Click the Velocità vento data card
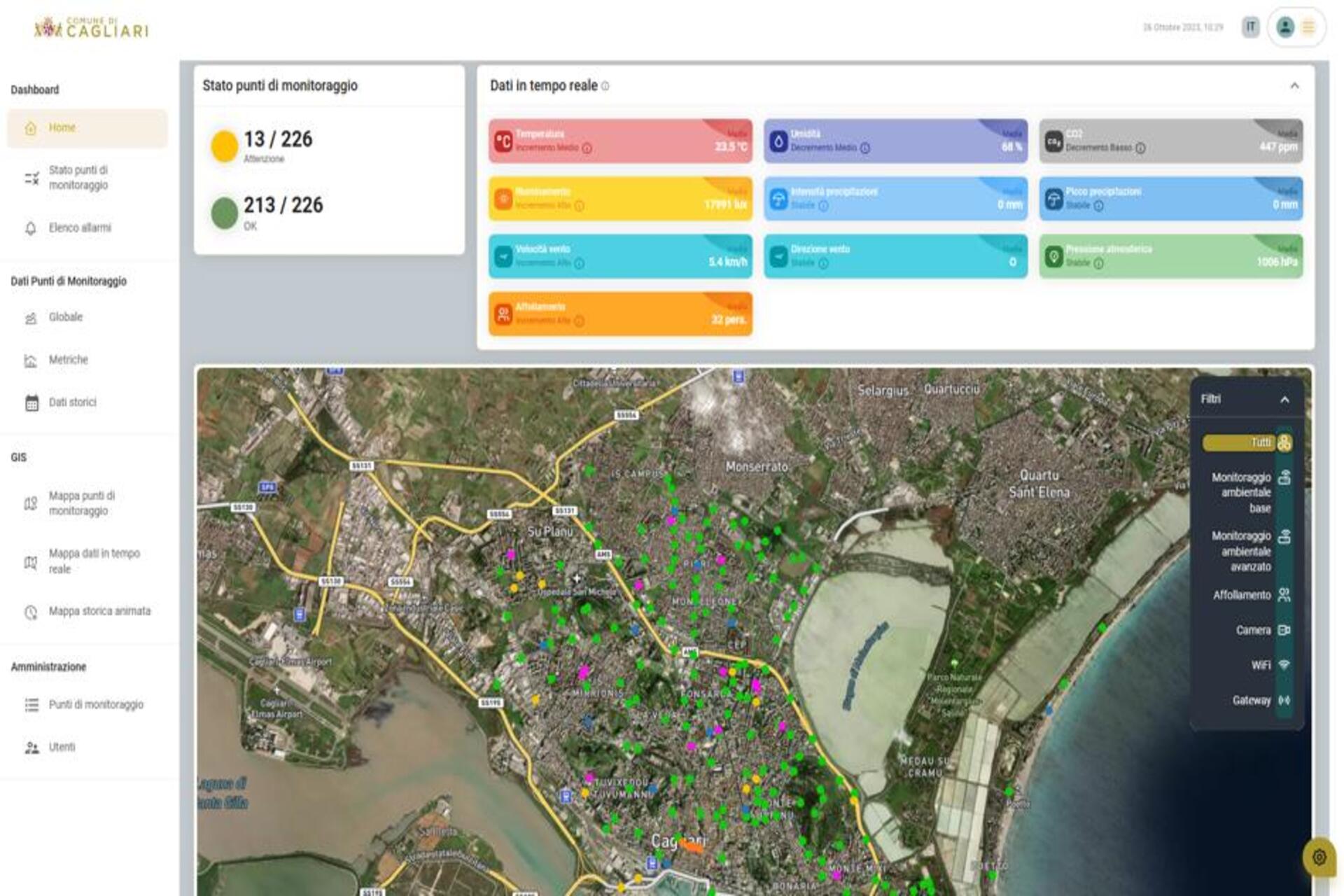Image resolution: width=1344 pixels, height=896 pixels. tap(620, 256)
